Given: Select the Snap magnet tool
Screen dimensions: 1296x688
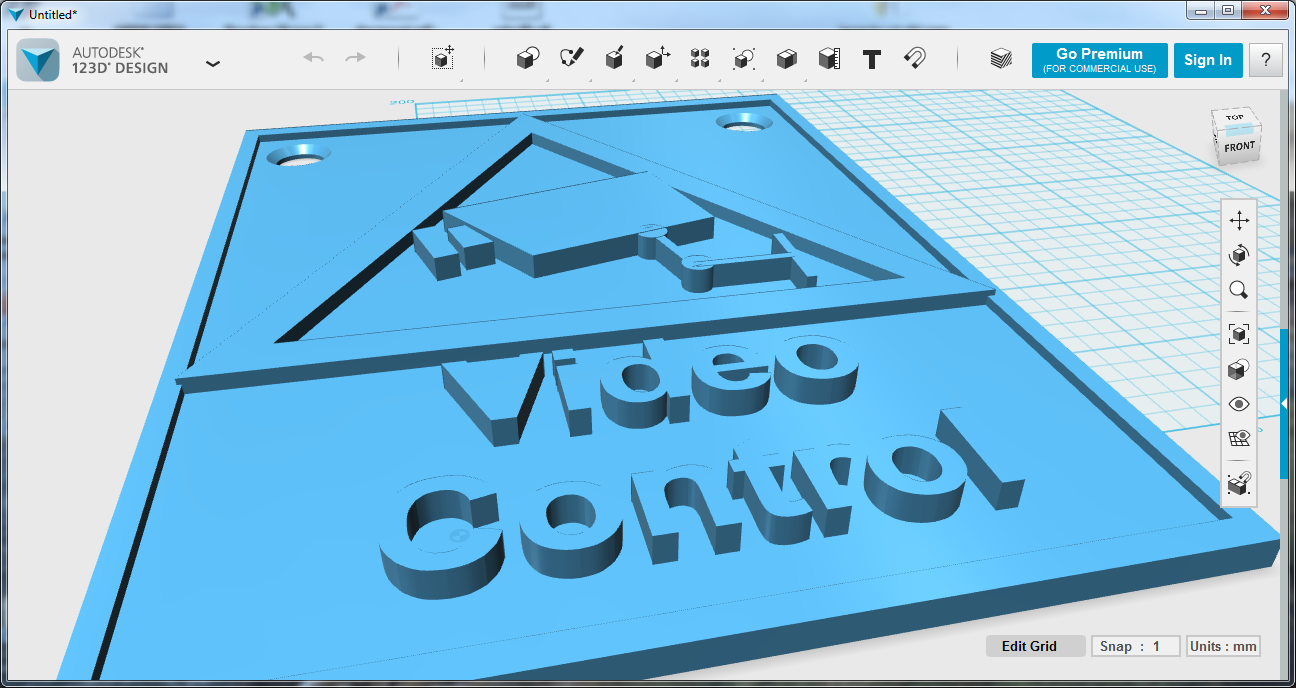Looking at the screenshot, I should 914,58.
